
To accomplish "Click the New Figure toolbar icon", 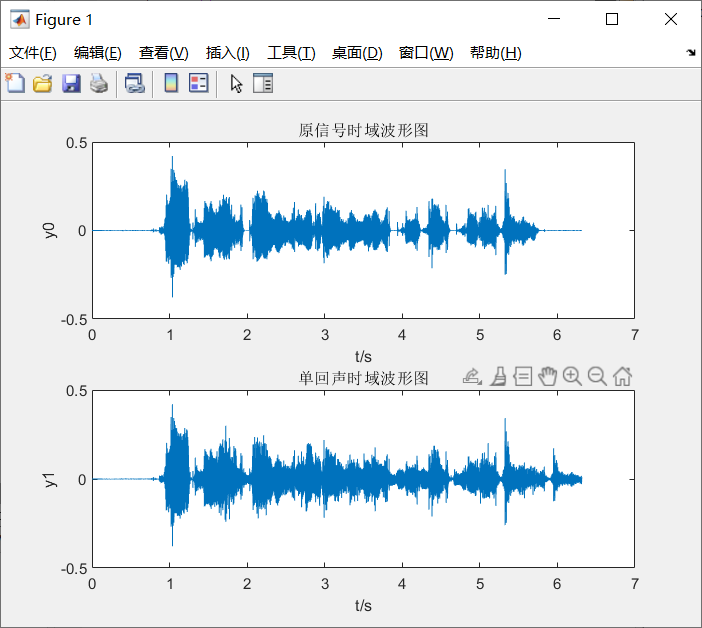I will (x=15, y=83).
